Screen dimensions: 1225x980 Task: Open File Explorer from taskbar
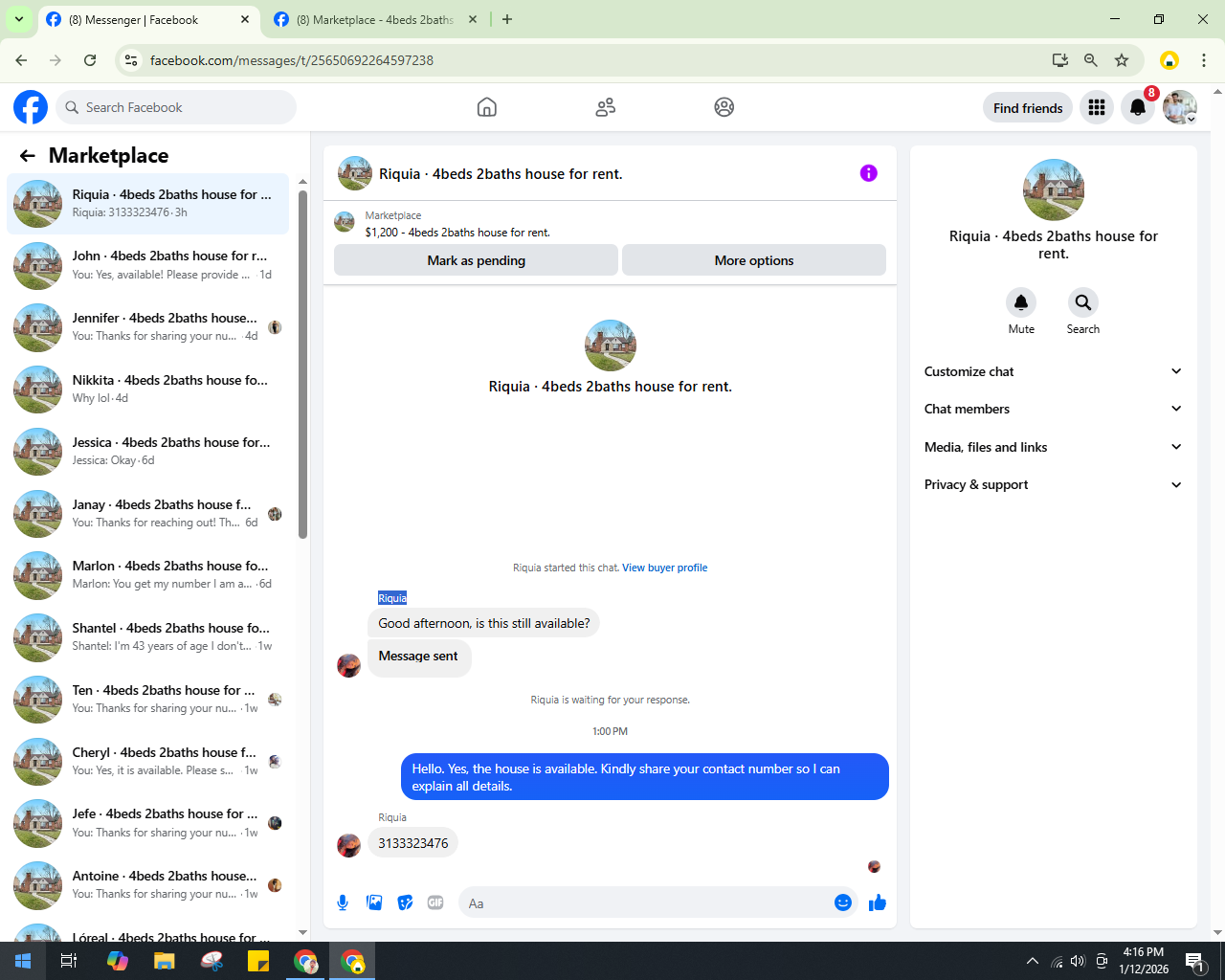(x=165, y=961)
